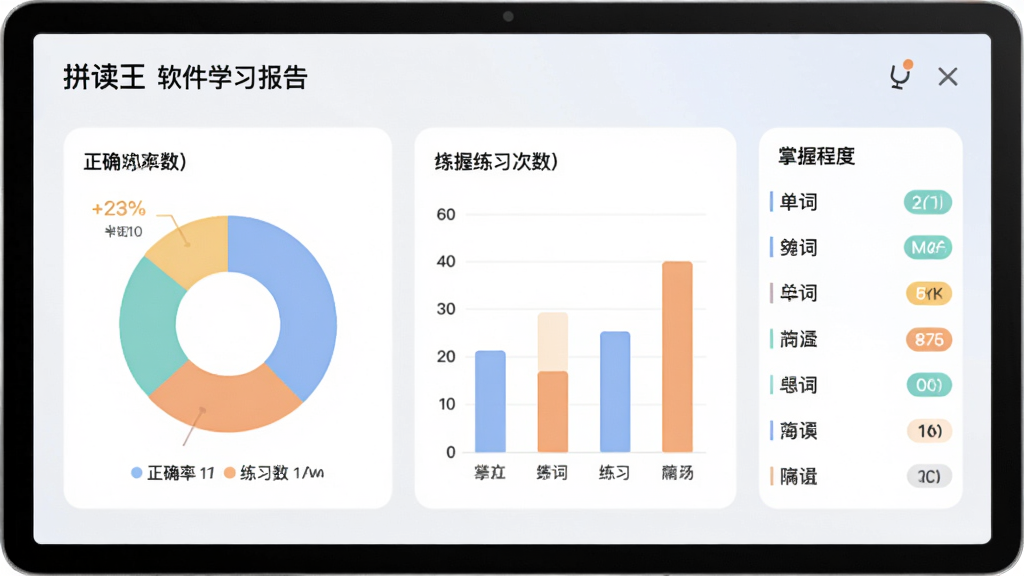Click the tallest orange bar reaching 40
The image size is (1024, 576).
click(677, 357)
